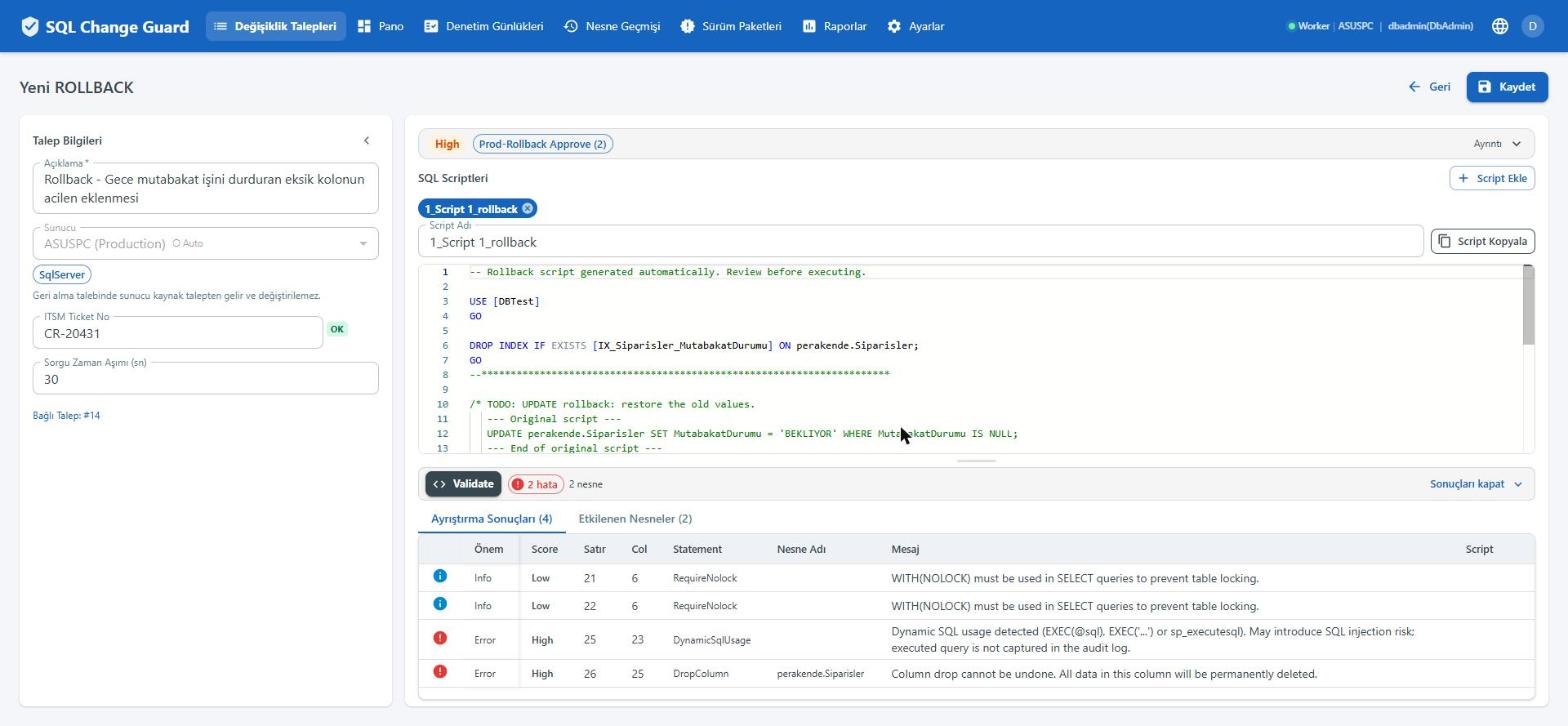This screenshot has width=1568, height=726.
Task: Sort by the Satır column header
Action: click(595, 549)
